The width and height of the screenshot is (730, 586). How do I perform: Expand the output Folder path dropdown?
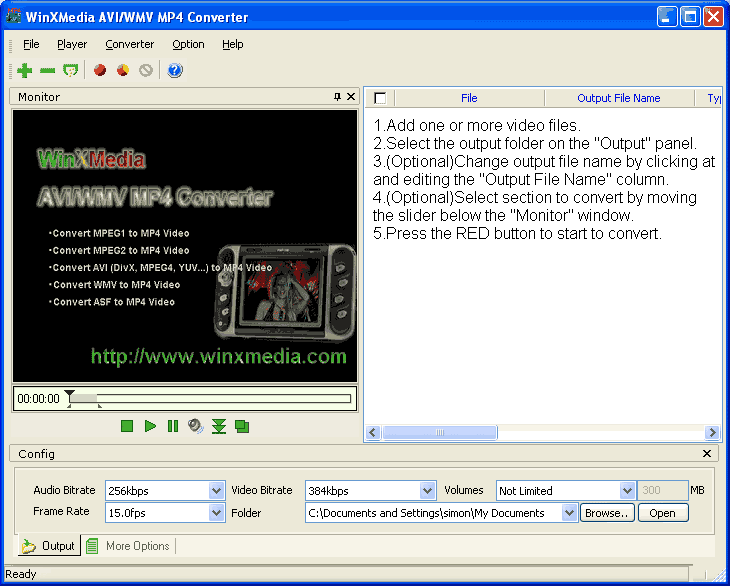point(569,513)
